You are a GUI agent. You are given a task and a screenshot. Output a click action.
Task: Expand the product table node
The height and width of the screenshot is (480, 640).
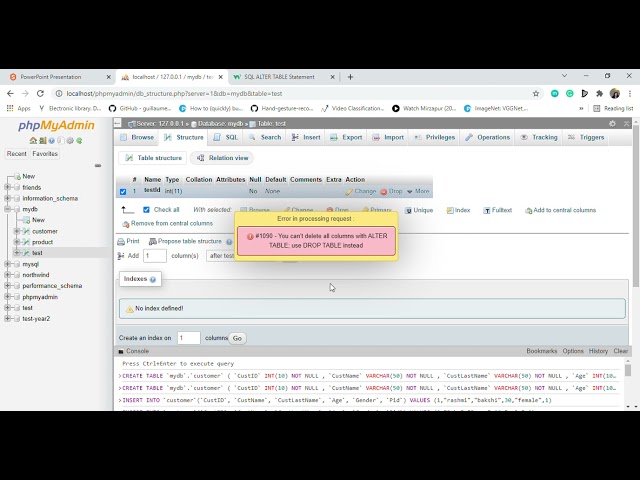[x=17, y=242]
